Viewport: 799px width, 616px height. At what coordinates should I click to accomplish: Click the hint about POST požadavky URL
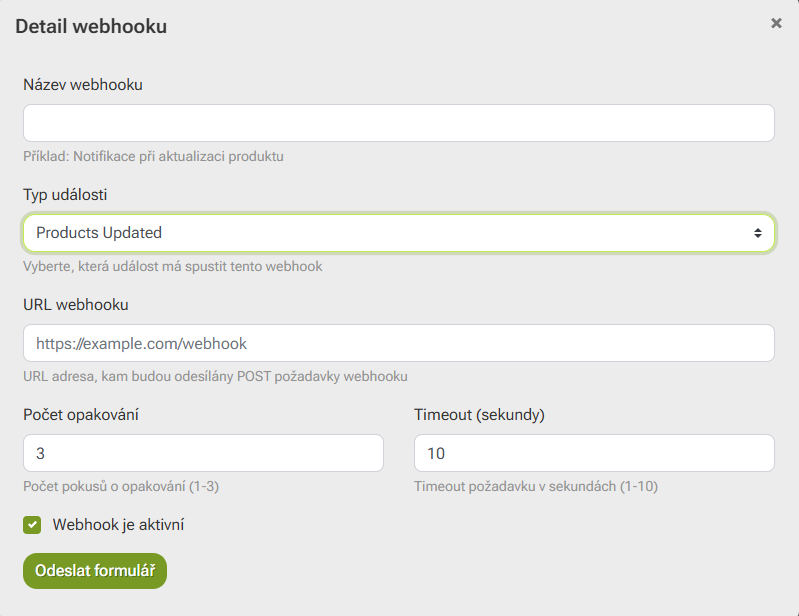(x=215, y=377)
